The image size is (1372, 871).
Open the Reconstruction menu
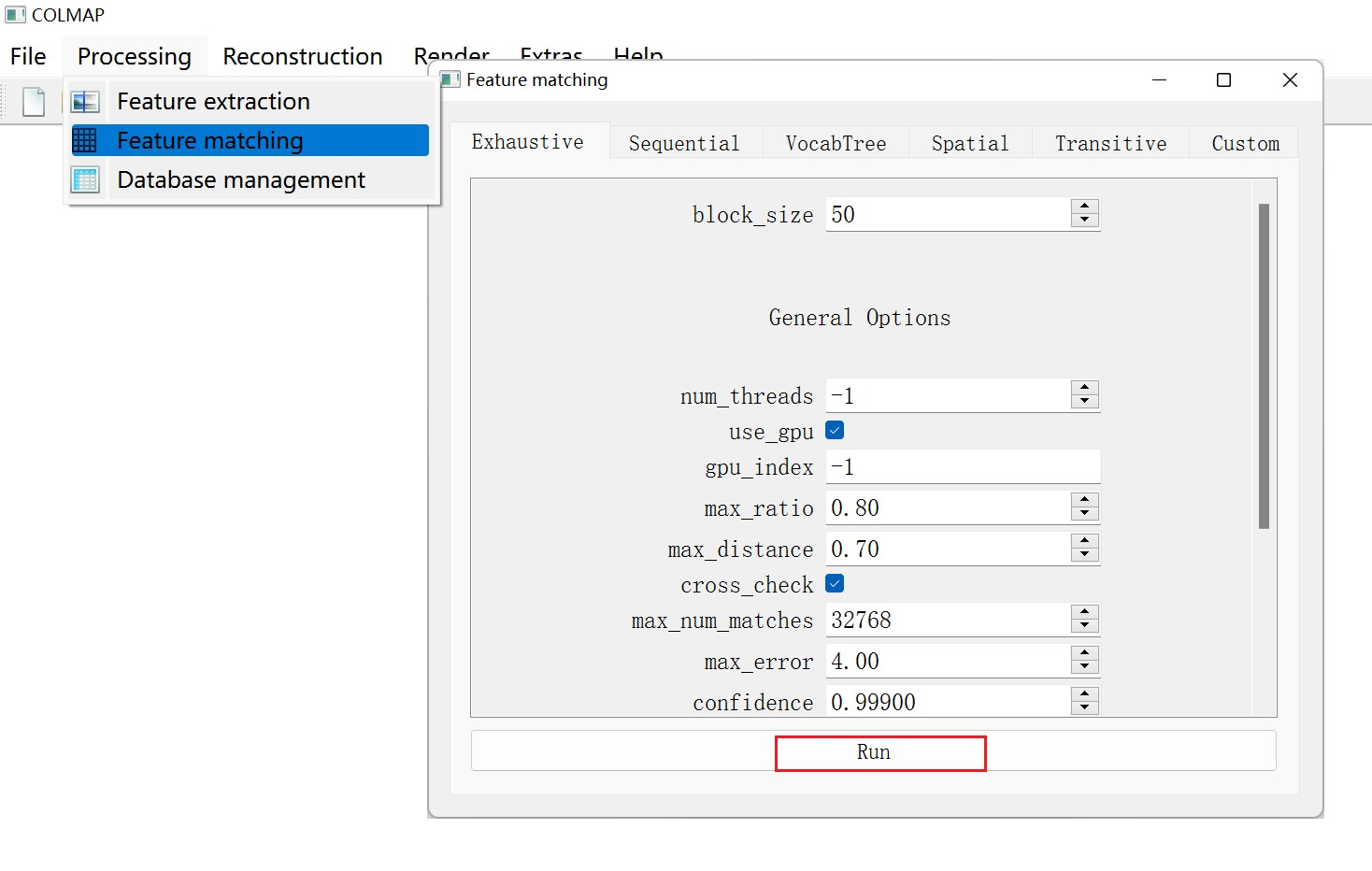coord(303,56)
